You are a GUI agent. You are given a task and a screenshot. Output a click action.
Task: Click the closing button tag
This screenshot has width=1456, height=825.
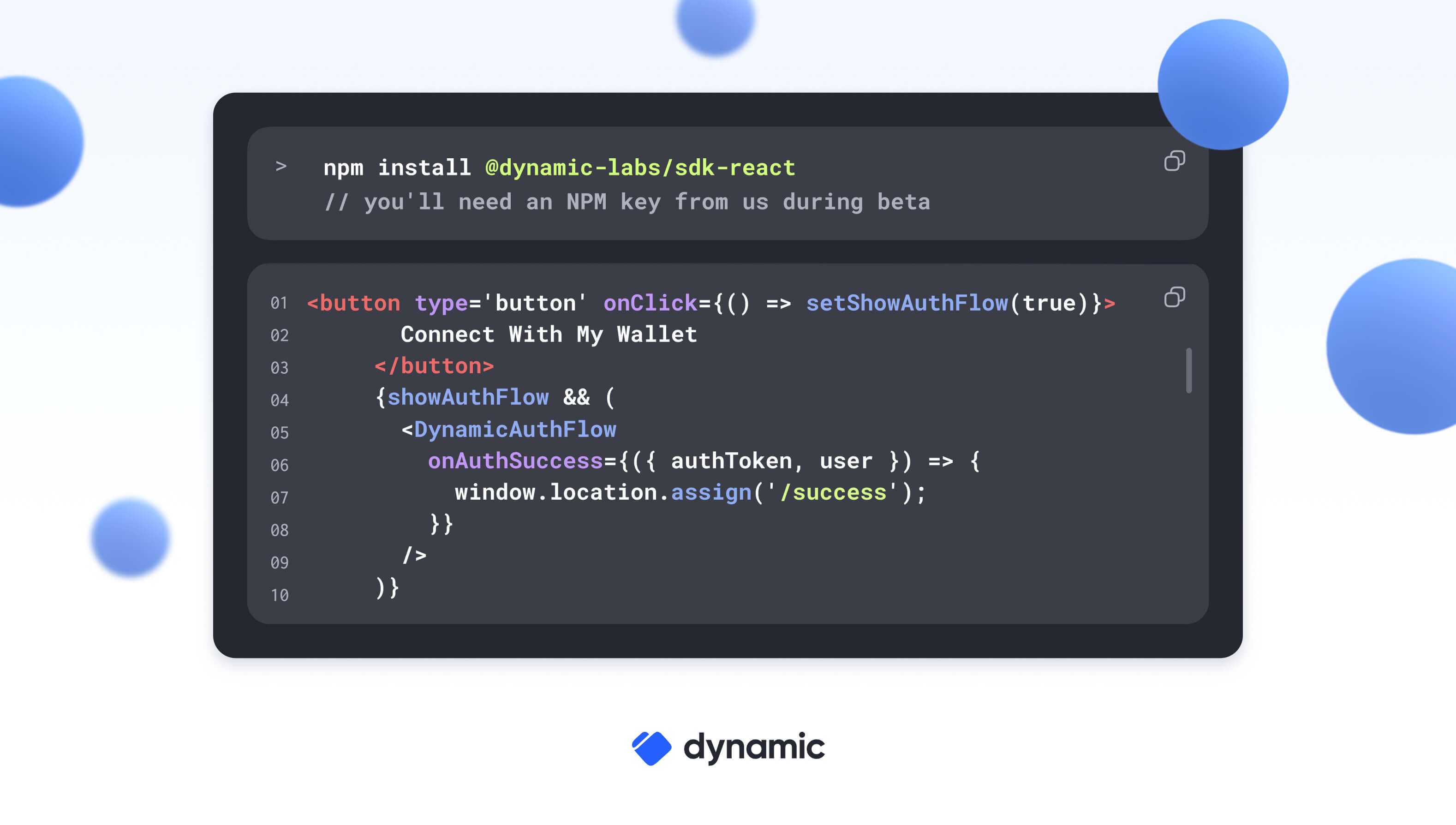[x=434, y=366]
